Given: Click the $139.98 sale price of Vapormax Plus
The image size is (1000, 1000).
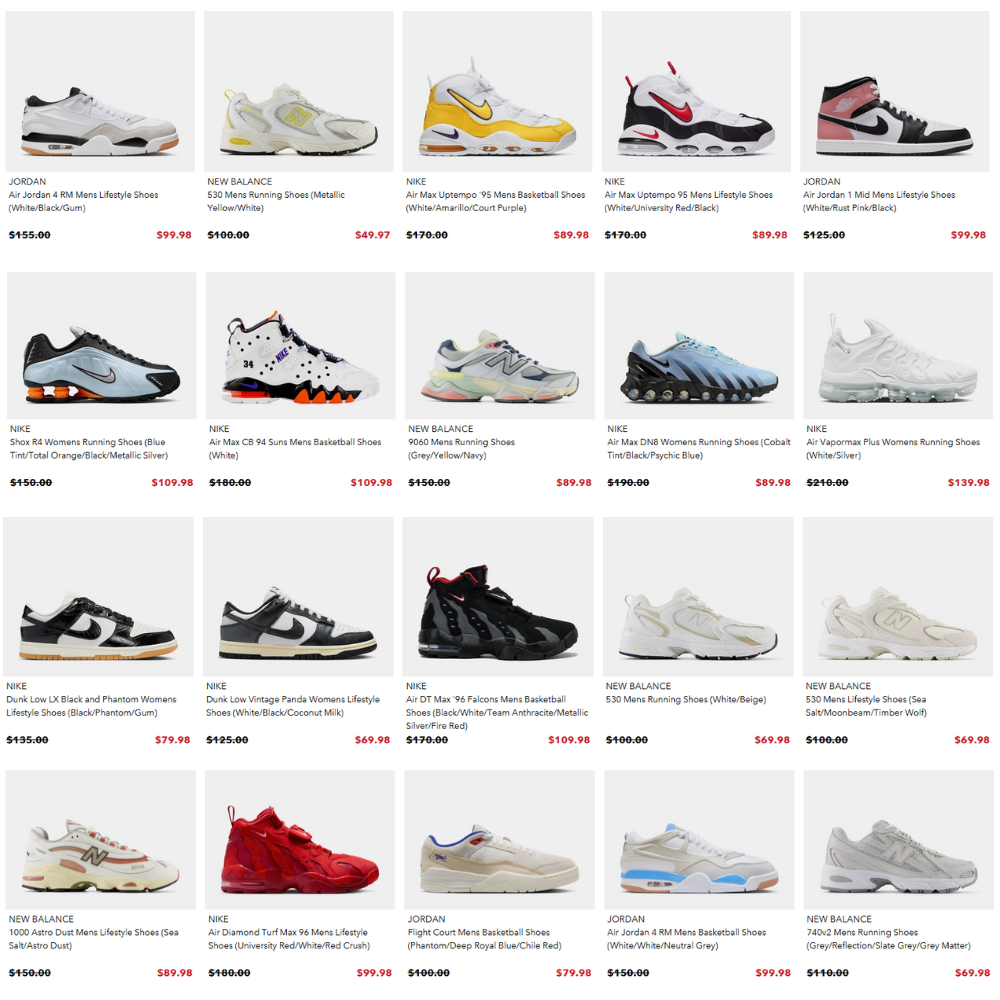Looking at the screenshot, I should [968, 483].
